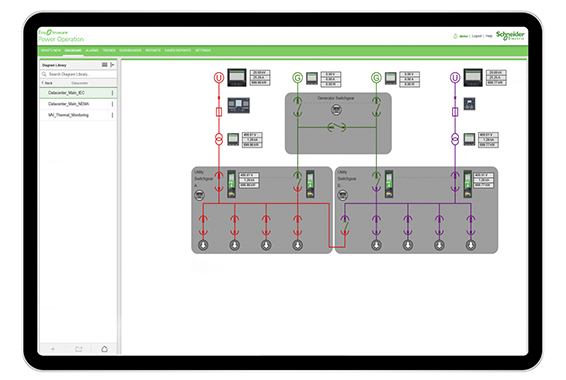566x380 pixels.
Task: Collapse the Diagram Library panel
Action: [x=113, y=65]
